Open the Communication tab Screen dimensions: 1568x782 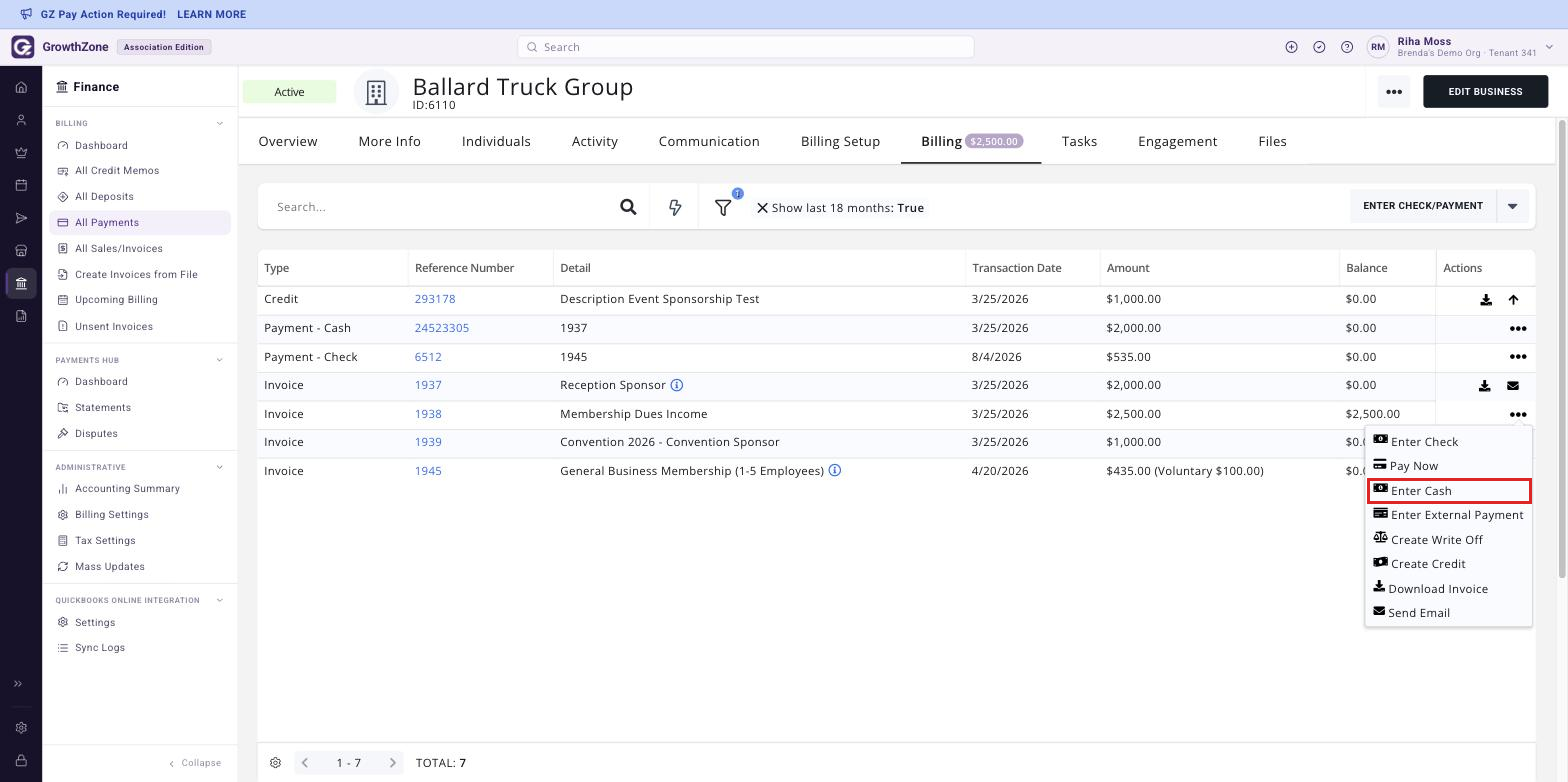point(709,142)
